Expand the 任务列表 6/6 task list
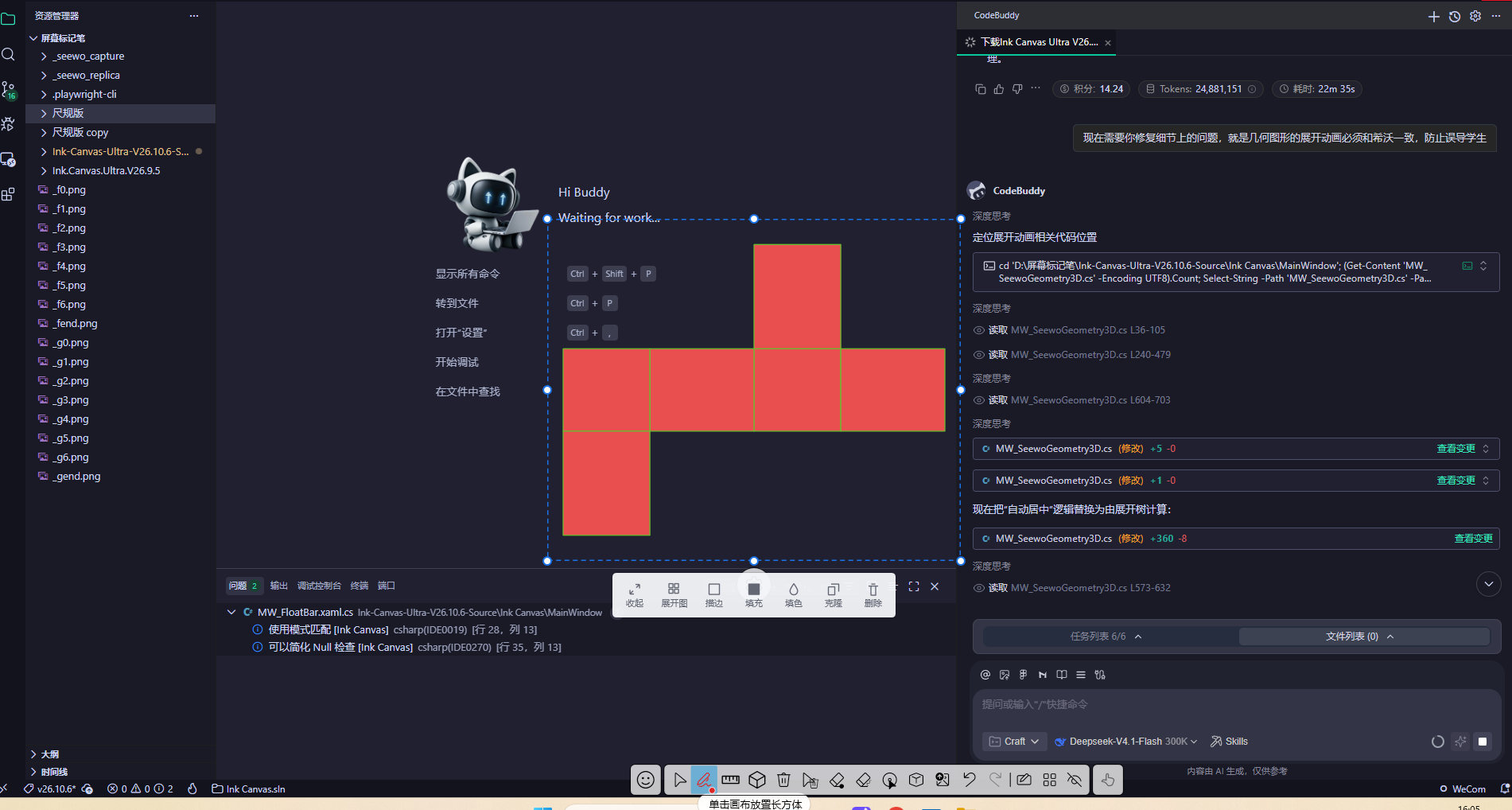This screenshot has height=810, width=1512. pos(1106,637)
